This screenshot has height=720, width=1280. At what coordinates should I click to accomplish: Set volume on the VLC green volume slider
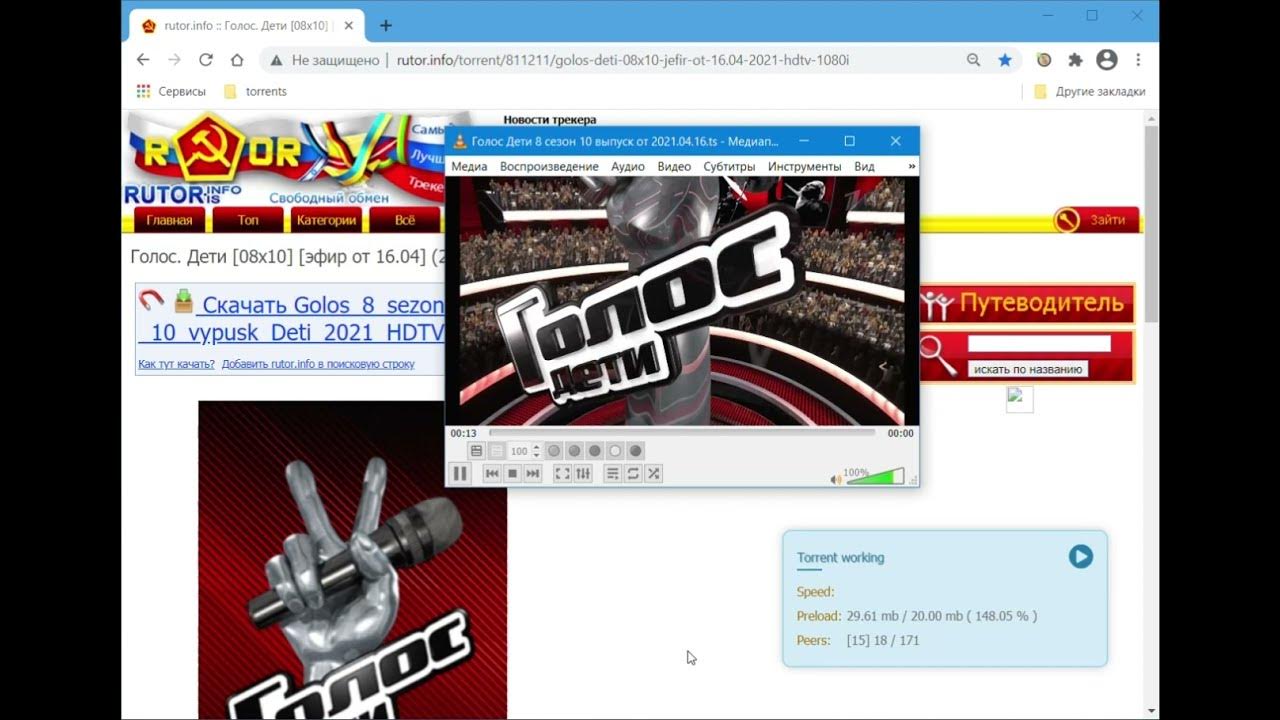tap(875, 477)
